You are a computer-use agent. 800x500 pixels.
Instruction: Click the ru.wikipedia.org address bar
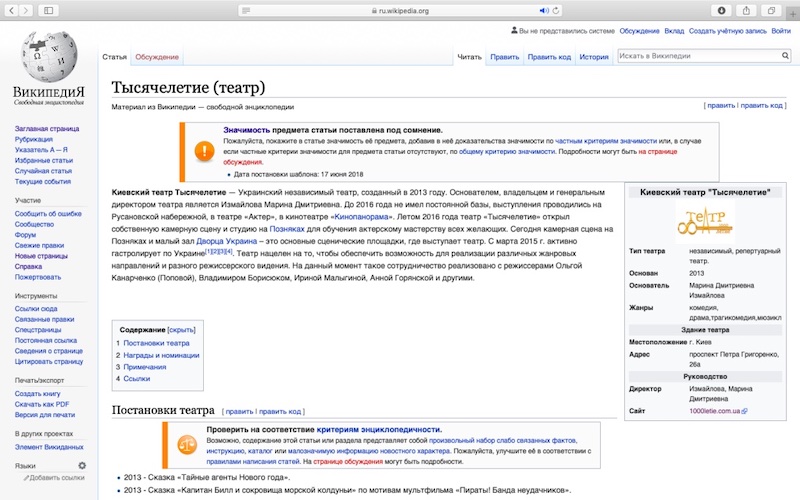pyautogui.click(x=400, y=10)
